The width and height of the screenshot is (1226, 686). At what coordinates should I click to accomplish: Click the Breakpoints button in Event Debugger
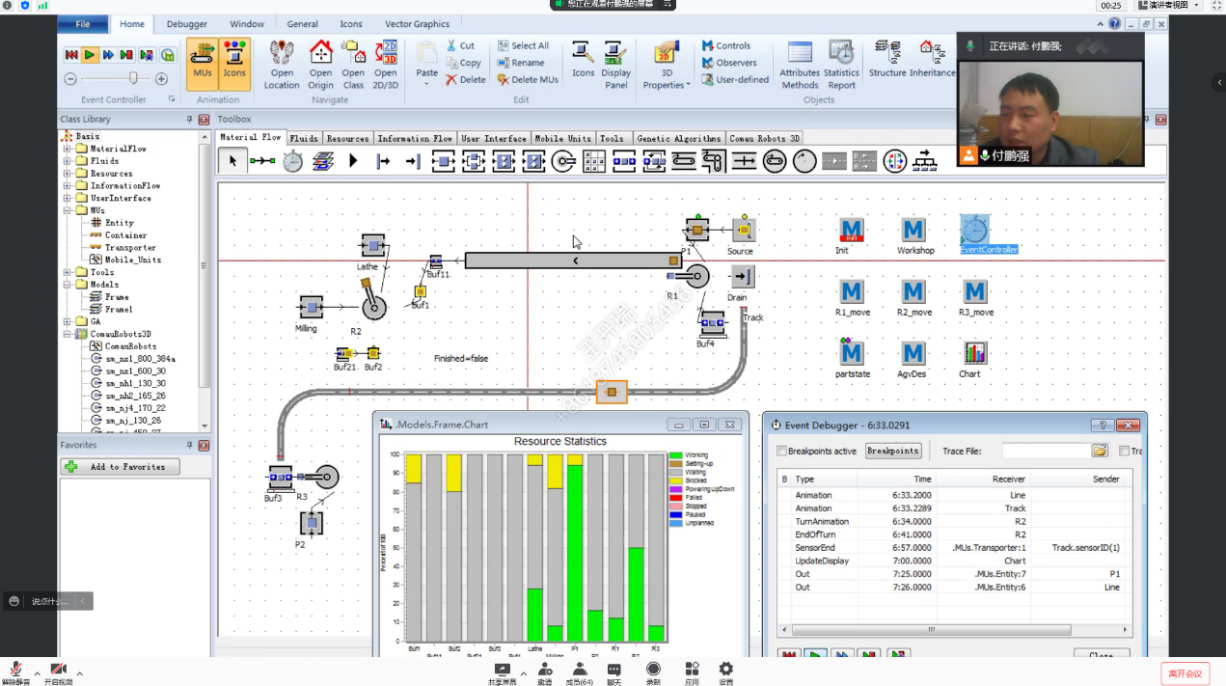tap(892, 451)
